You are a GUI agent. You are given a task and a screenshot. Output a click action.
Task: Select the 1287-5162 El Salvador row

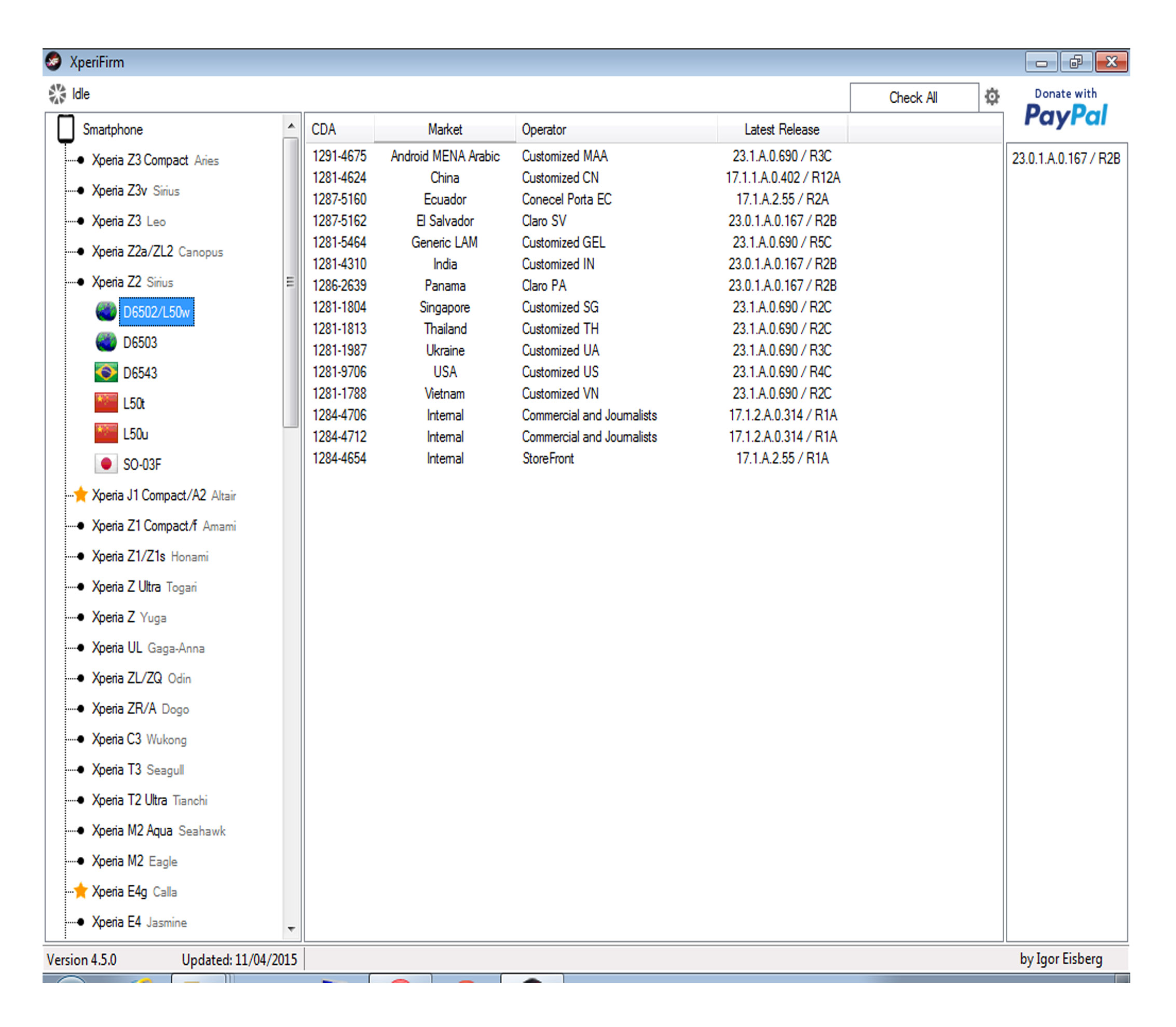pos(653,221)
